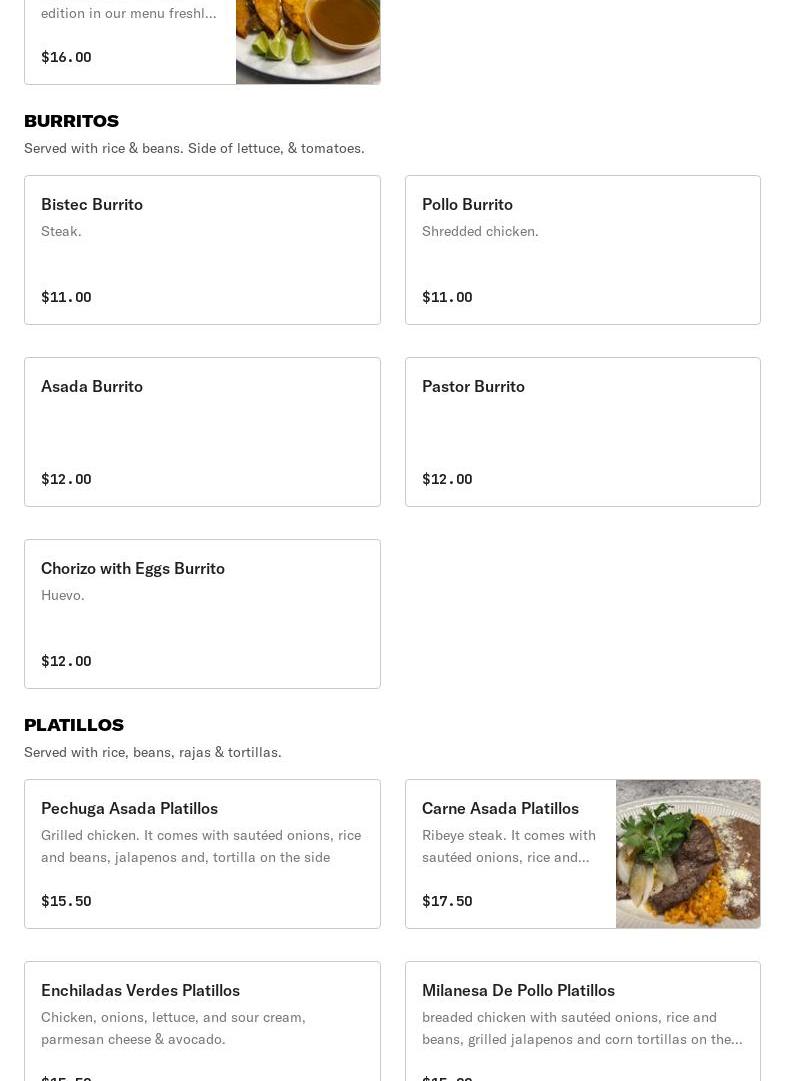Click the breaded chicken description text
The width and height of the screenshot is (785, 1081).
581,1028
